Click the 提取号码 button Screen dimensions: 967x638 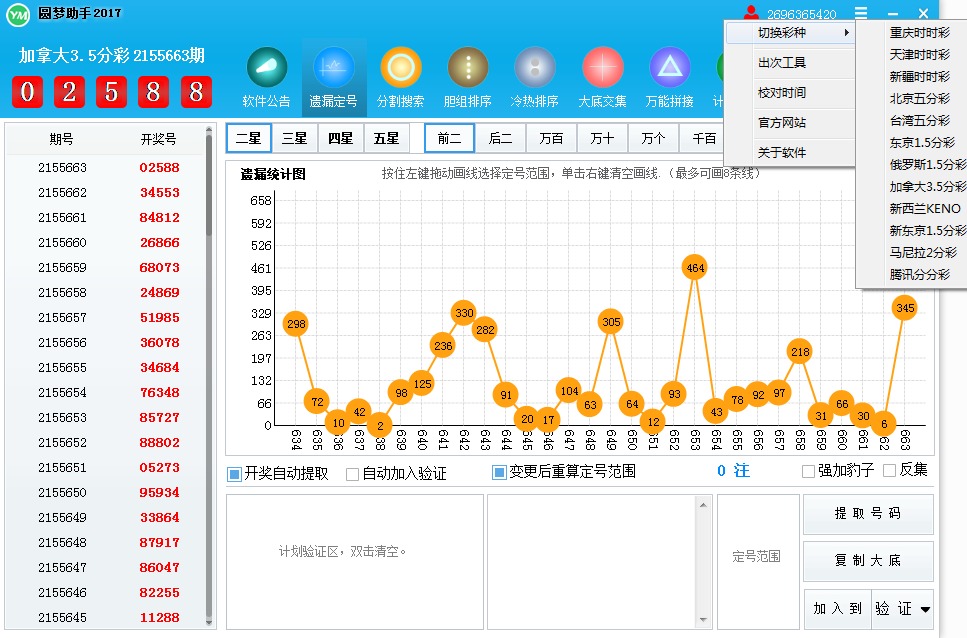click(x=867, y=514)
